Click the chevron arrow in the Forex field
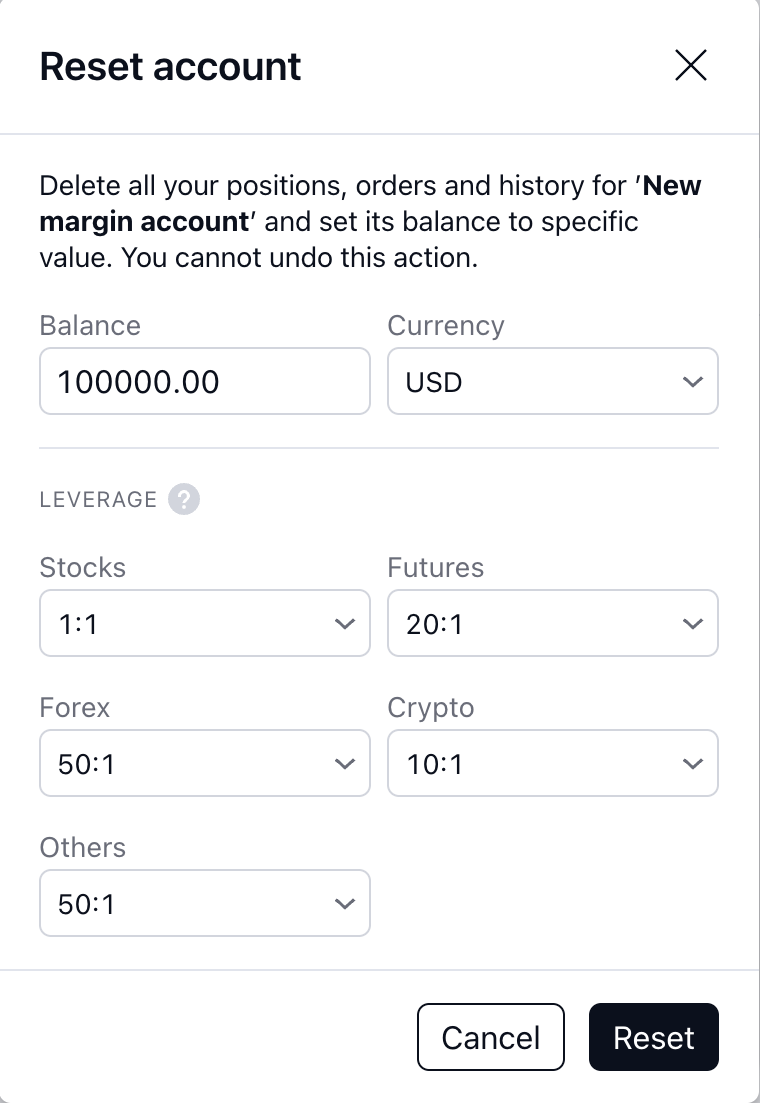 coord(344,764)
